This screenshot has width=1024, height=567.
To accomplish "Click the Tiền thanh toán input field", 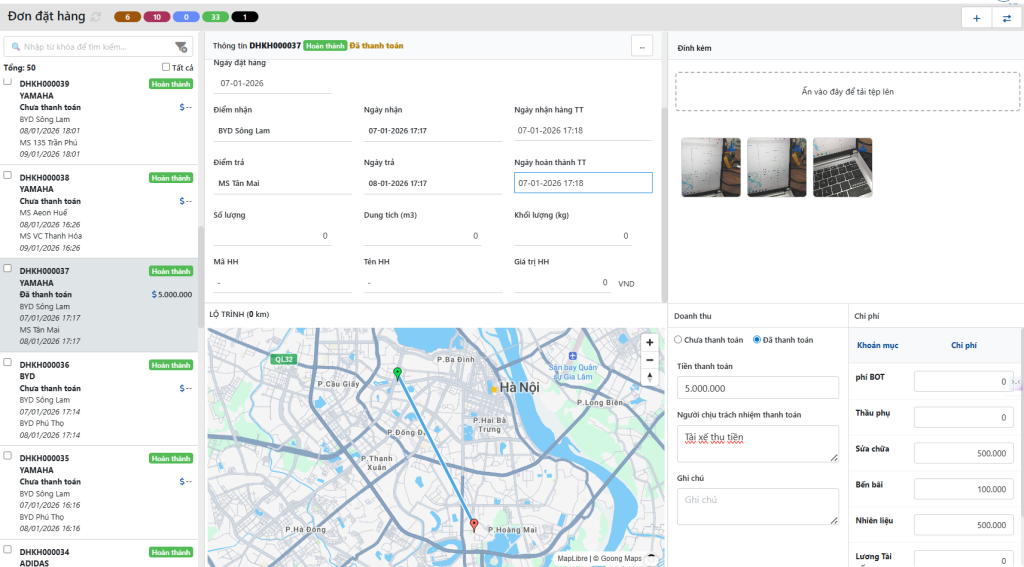I will click(757, 388).
